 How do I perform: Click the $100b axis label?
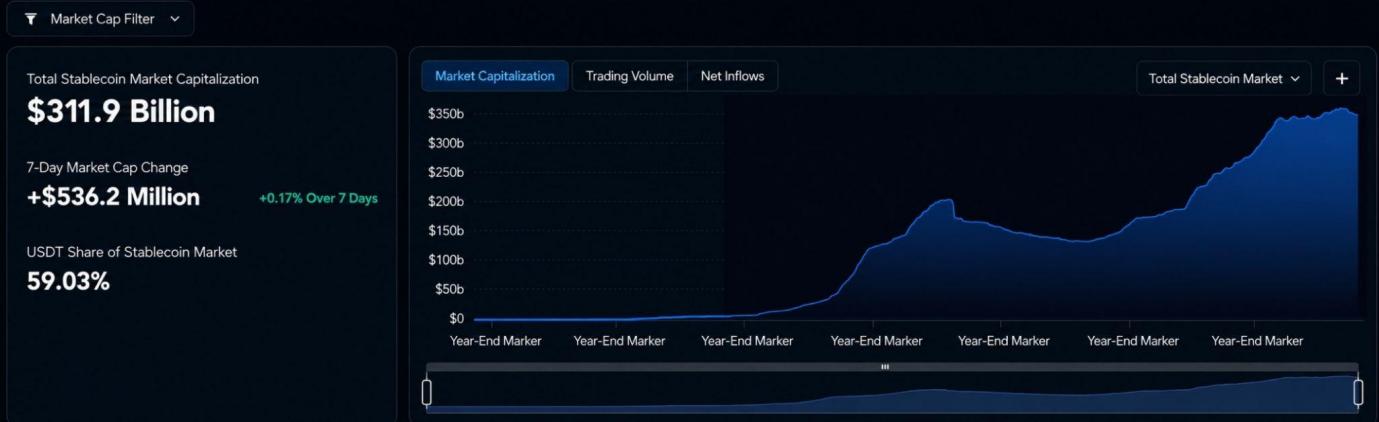pyautogui.click(x=446, y=260)
